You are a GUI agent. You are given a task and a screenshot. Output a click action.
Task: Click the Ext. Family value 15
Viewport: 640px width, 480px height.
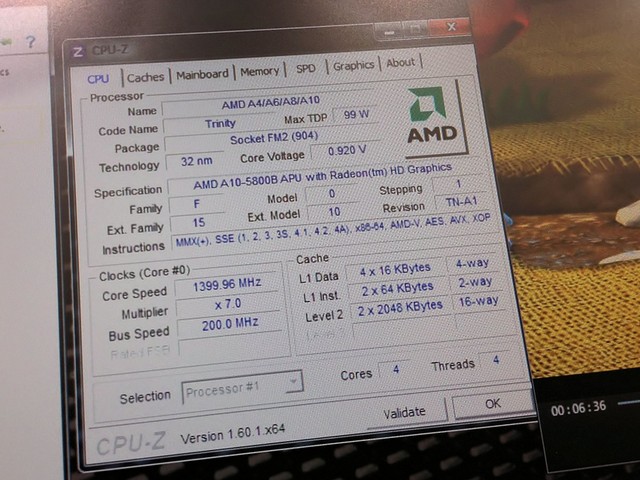(198, 223)
